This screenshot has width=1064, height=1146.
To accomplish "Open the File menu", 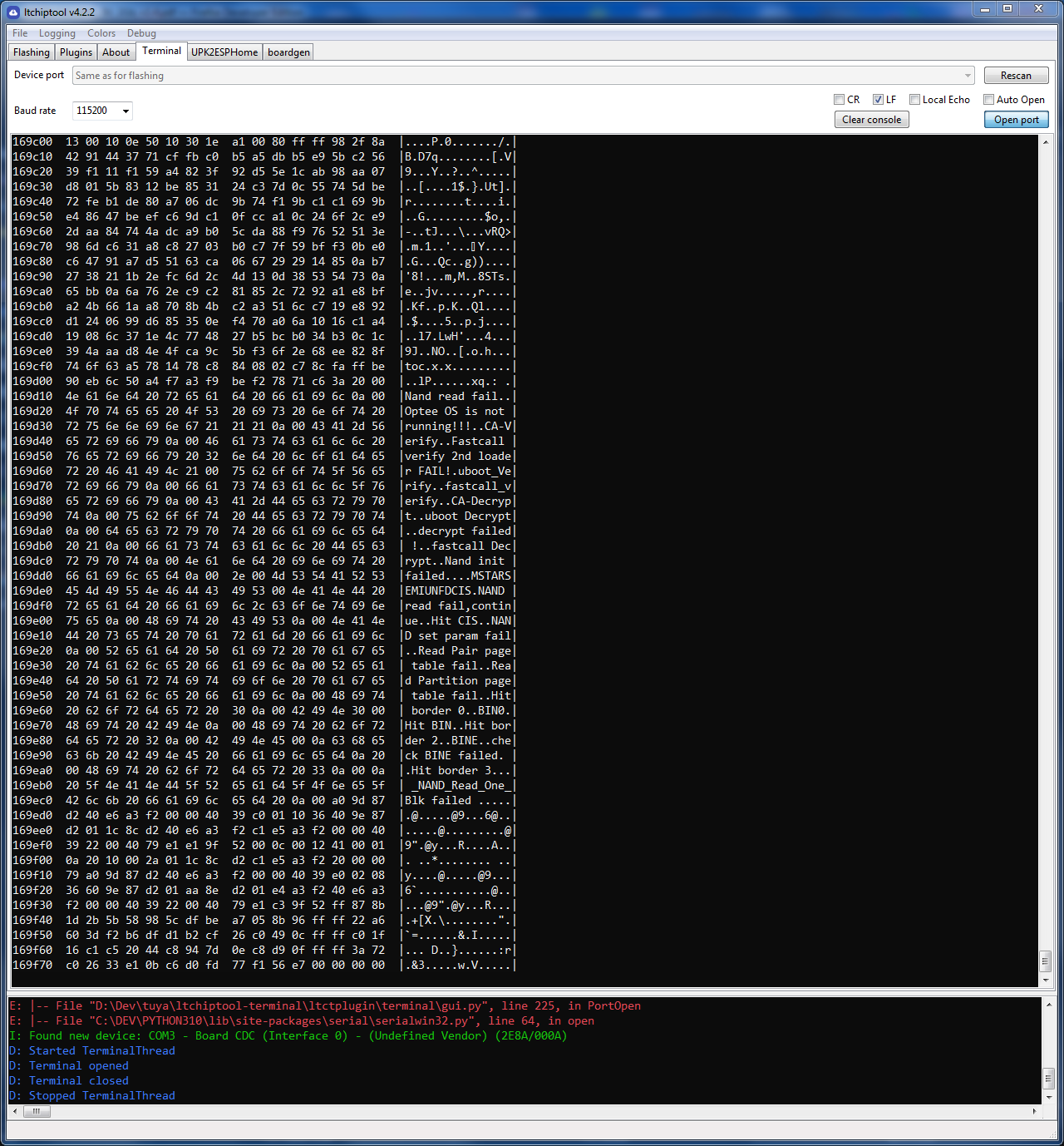I will click(x=20, y=33).
